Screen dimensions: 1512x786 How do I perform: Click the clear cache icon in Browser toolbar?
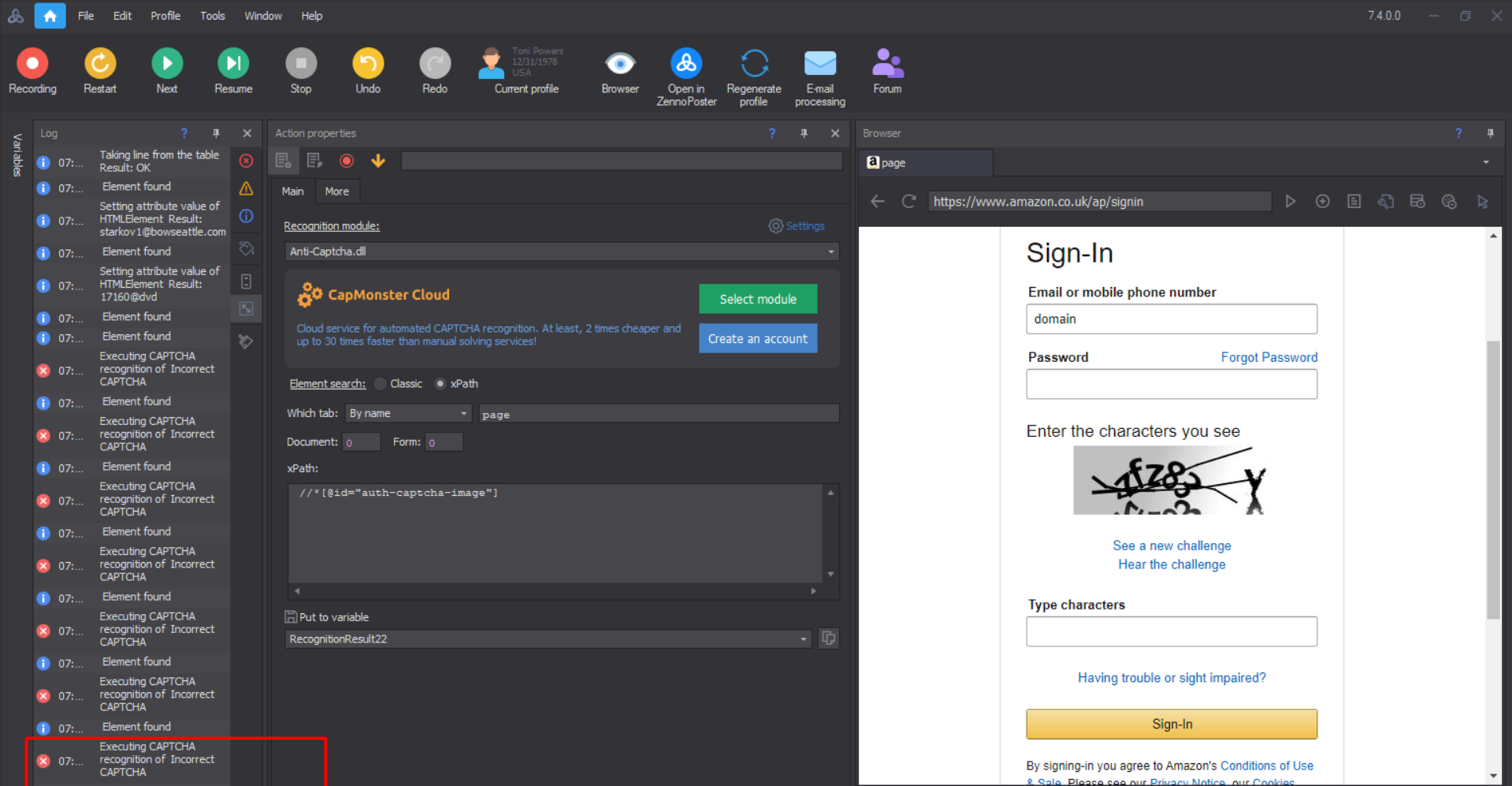coord(1417,202)
